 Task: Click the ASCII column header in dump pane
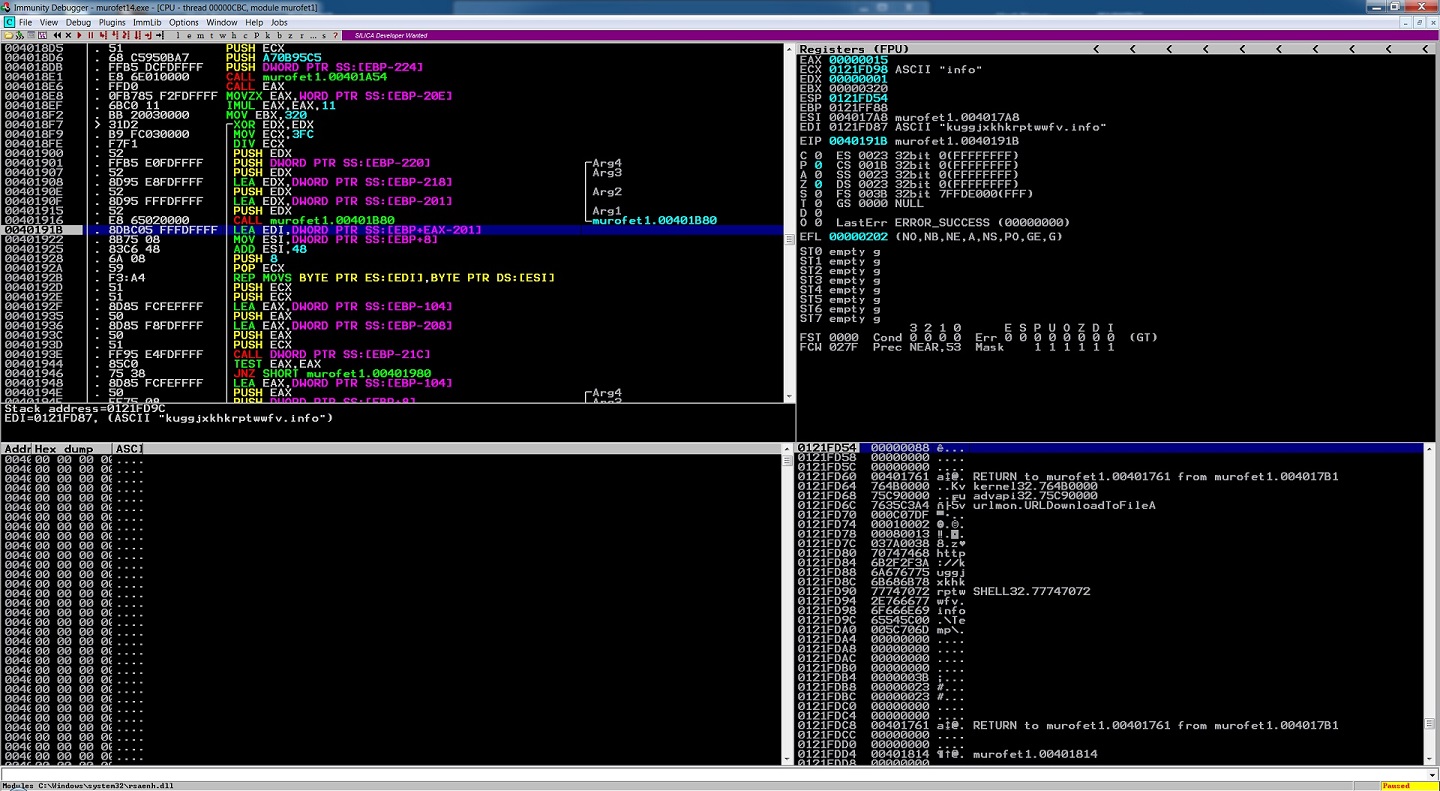tap(129, 449)
